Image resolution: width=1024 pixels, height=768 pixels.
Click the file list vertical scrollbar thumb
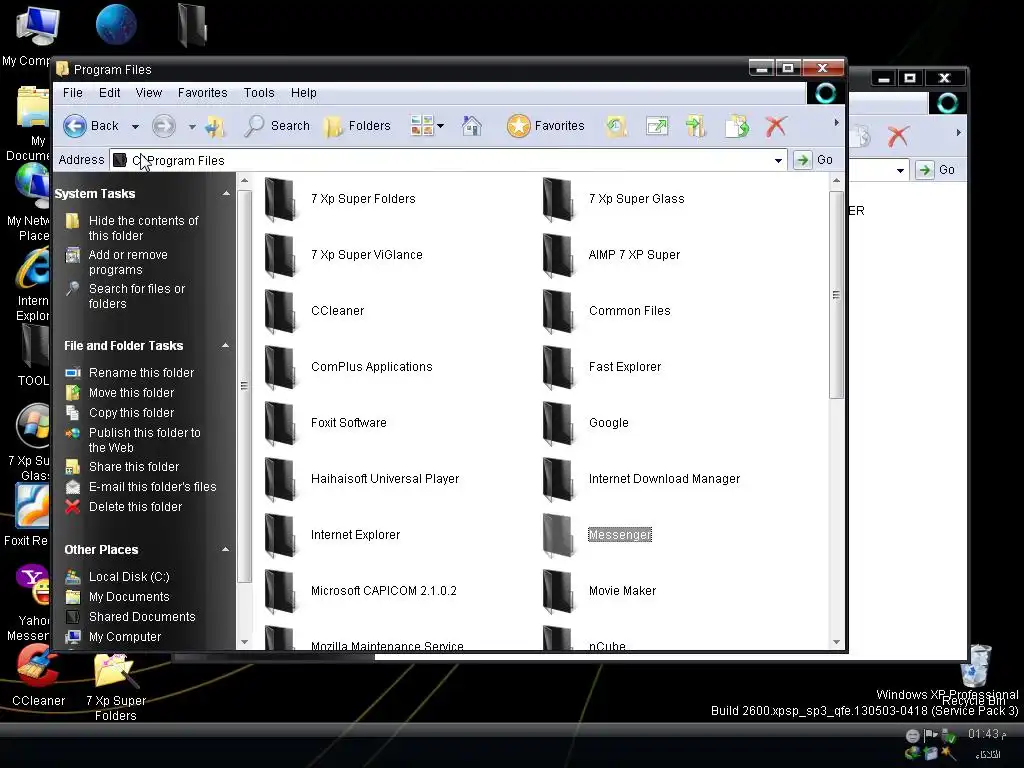click(836, 295)
